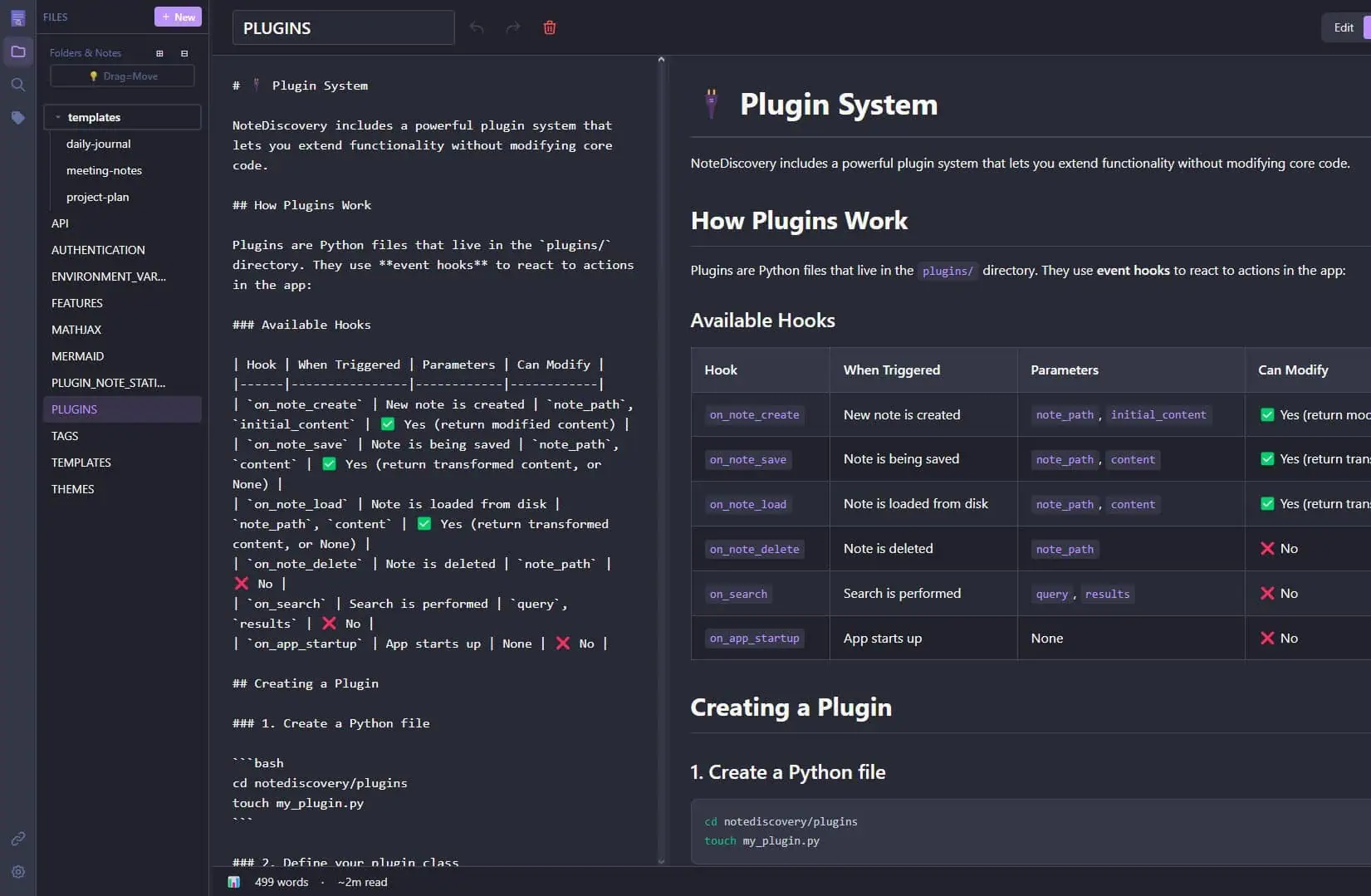The height and width of the screenshot is (896, 1371).
Task: Click the stats chart icon beside word count
Action: pos(234,882)
